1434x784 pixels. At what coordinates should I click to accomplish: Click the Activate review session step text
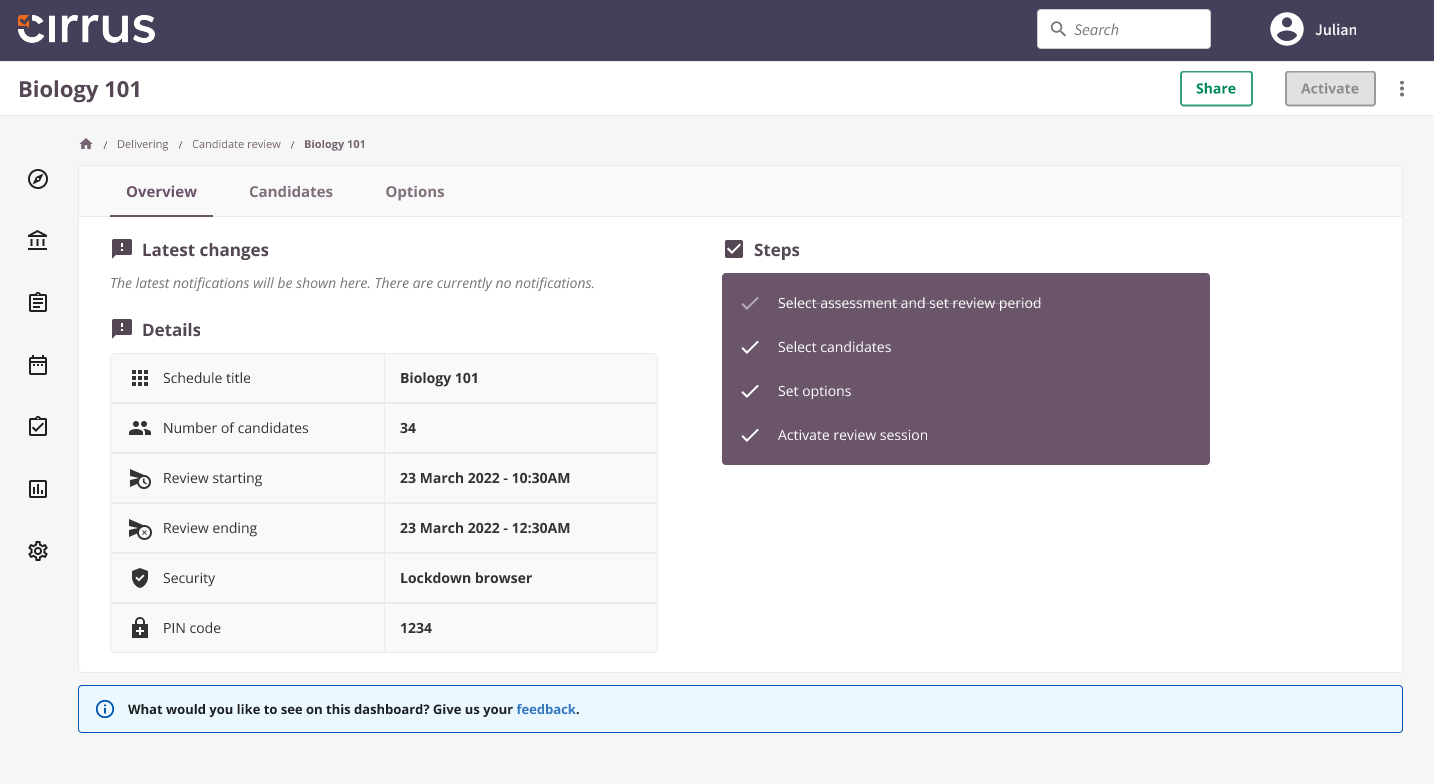853,435
